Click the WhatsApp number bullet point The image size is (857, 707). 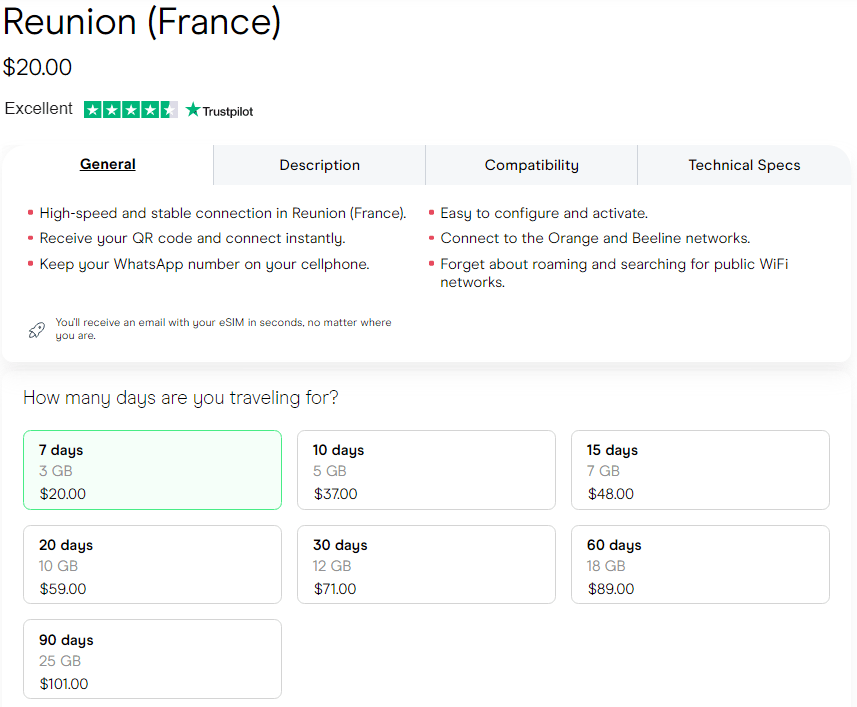point(204,264)
